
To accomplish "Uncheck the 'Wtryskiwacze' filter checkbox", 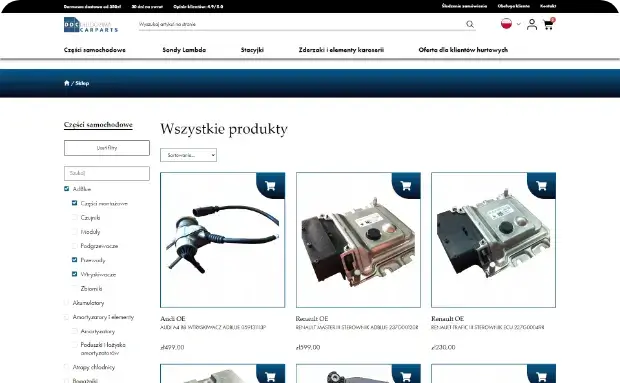I will pos(74,274).
